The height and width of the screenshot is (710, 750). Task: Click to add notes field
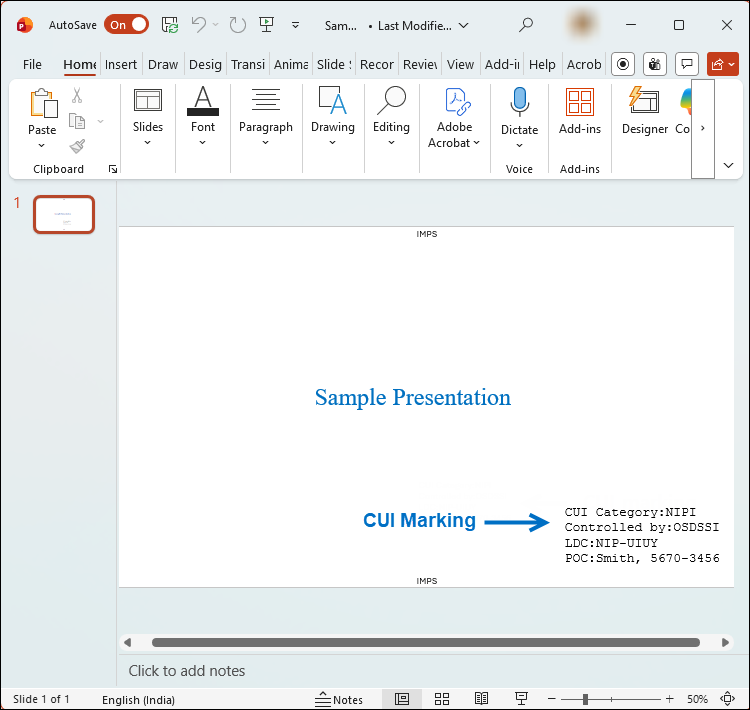[187, 671]
